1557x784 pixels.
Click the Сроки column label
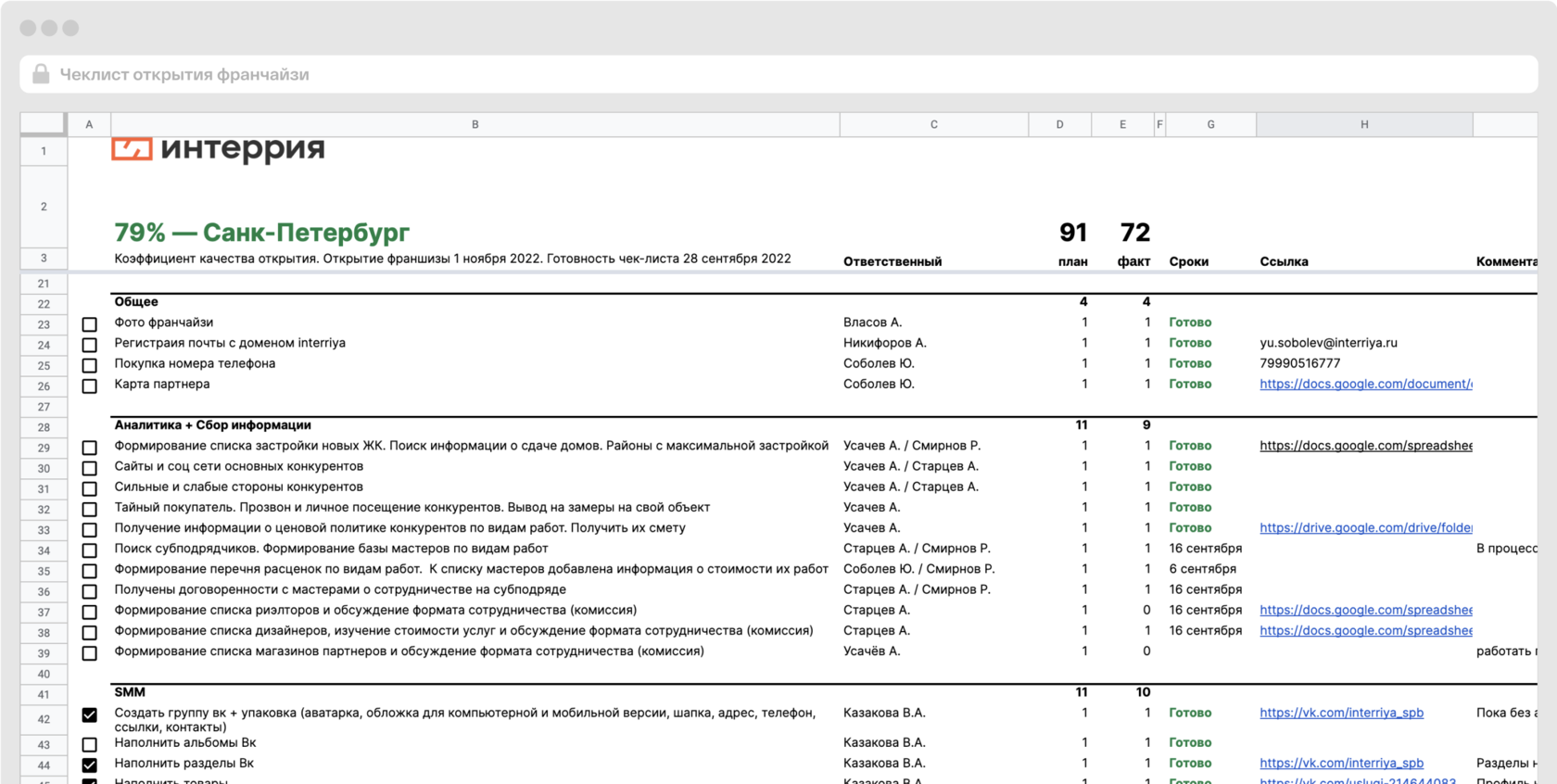click(x=1189, y=261)
